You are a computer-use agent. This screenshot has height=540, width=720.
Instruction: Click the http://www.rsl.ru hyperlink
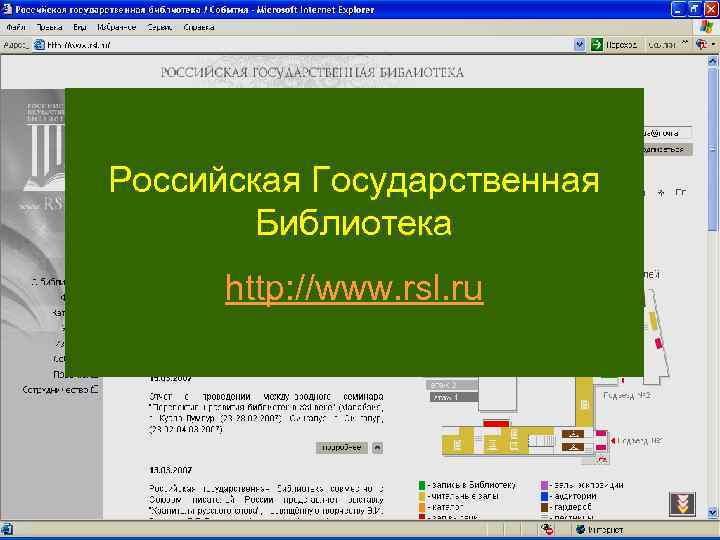354,288
